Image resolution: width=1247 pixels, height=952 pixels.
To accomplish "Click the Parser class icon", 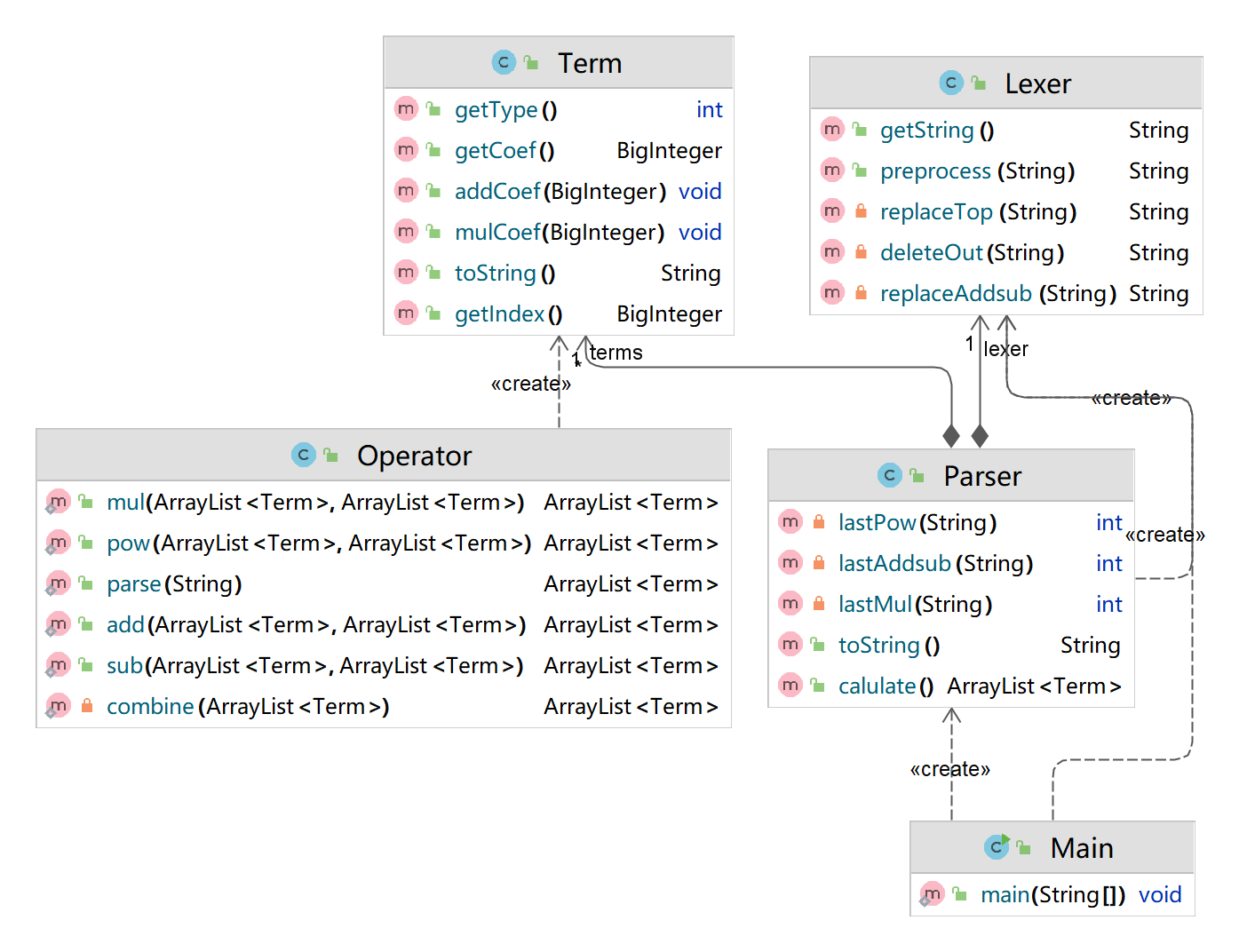I will pyautogui.click(x=890, y=475).
